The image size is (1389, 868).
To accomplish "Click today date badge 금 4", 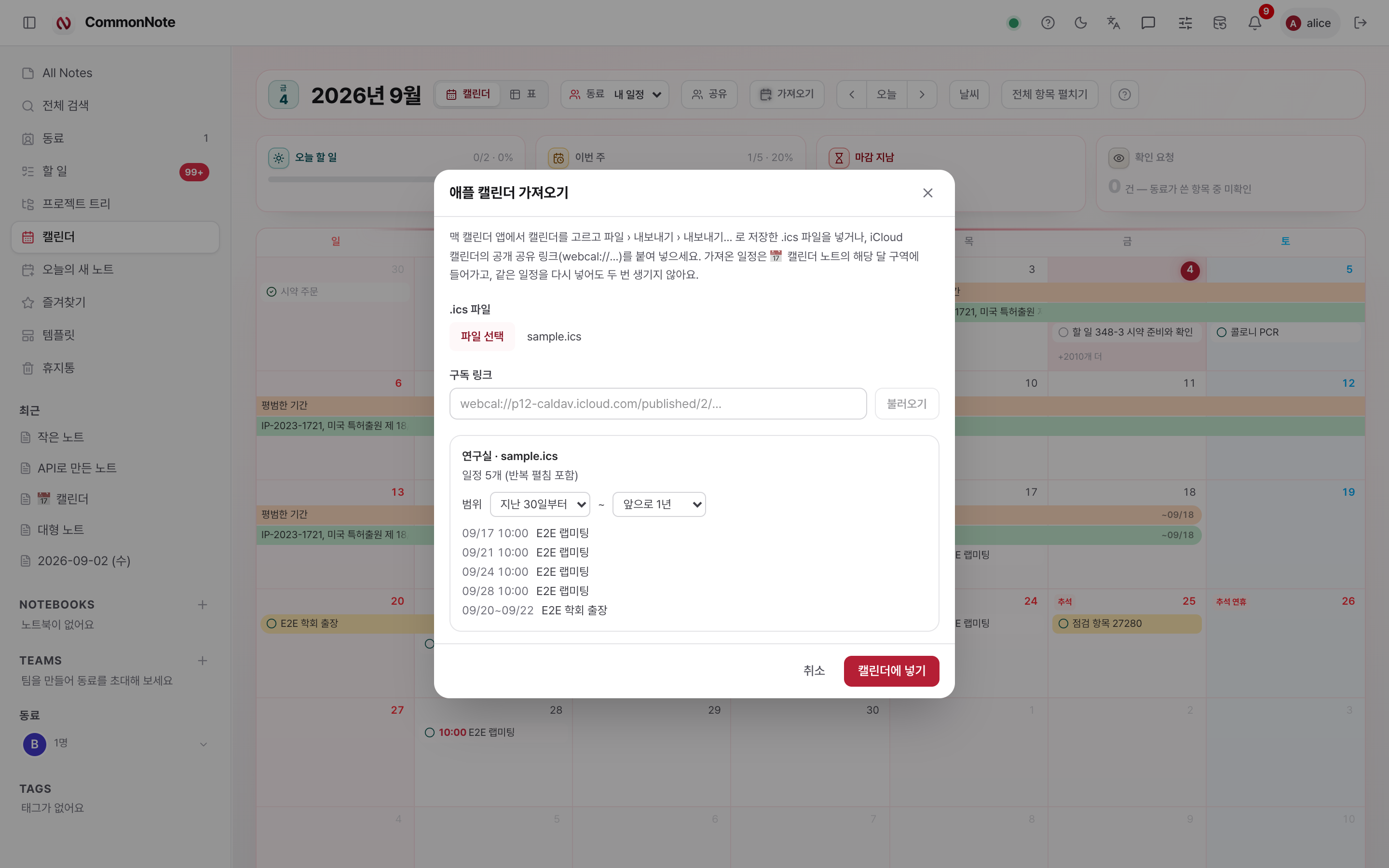I will [x=284, y=95].
